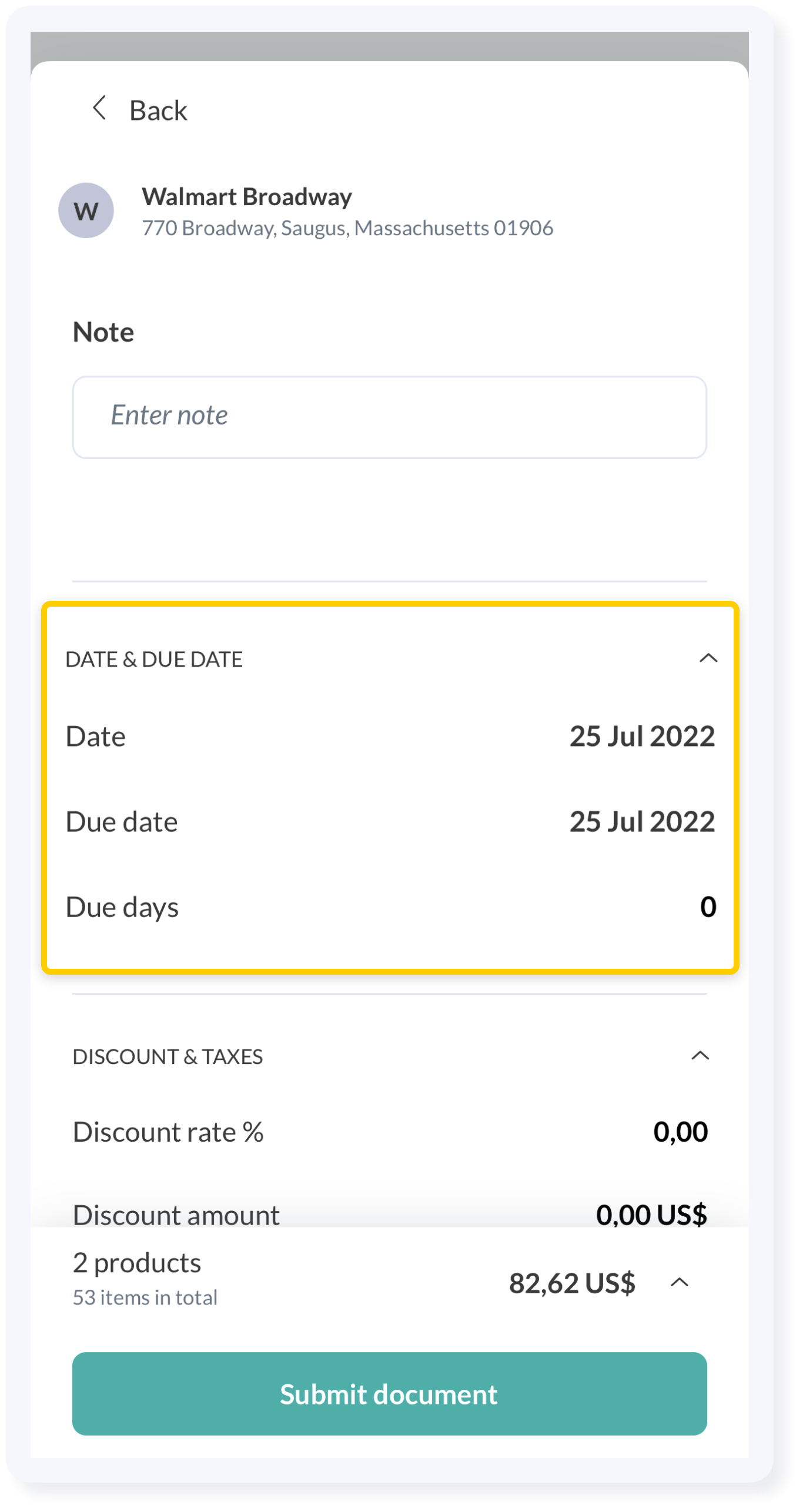Edit the Discount amount 0,00 US$ value
The height and width of the screenshot is (1512, 803).
(651, 1215)
